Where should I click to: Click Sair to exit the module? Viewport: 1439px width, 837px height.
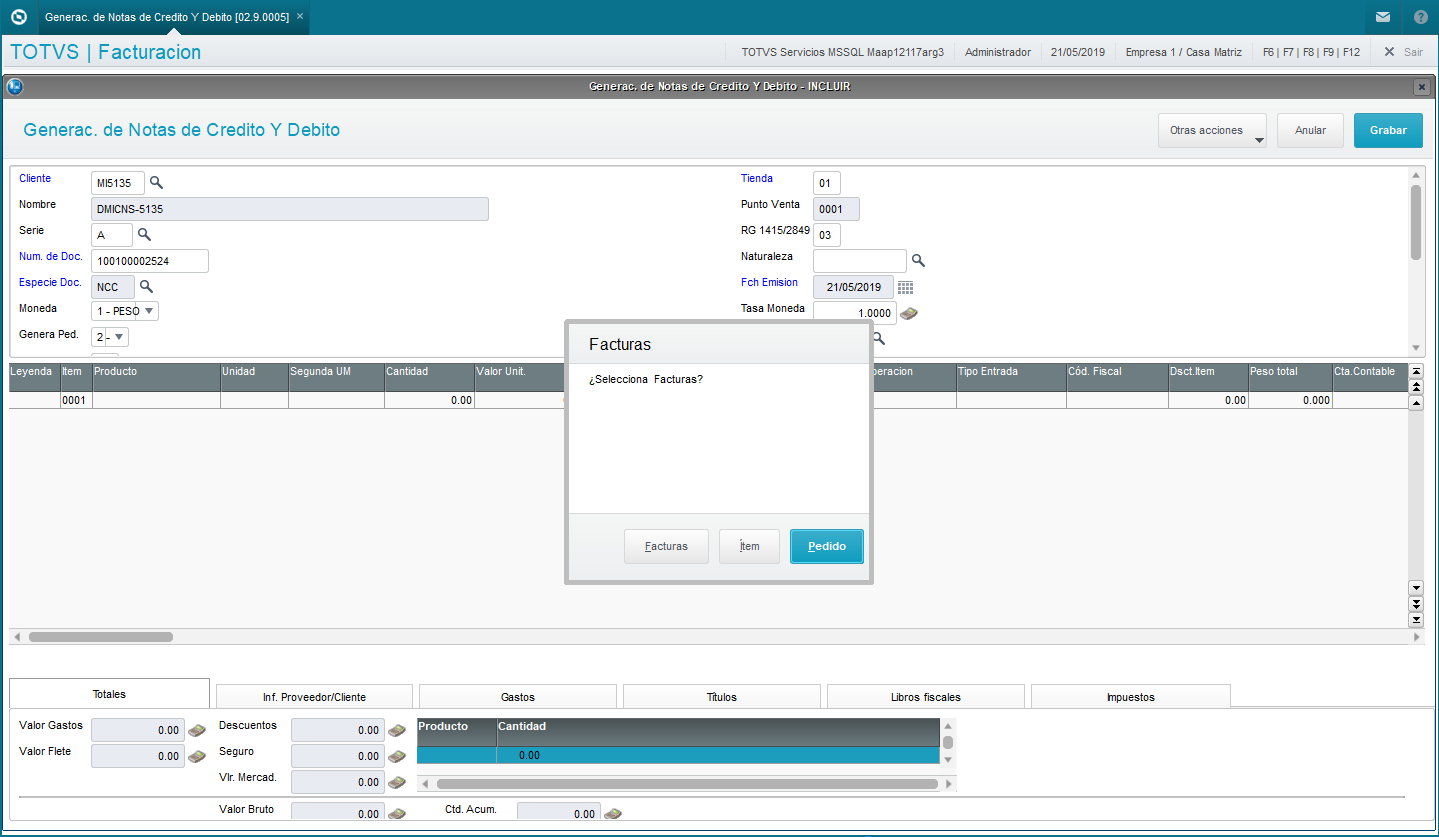(1403, 52)
